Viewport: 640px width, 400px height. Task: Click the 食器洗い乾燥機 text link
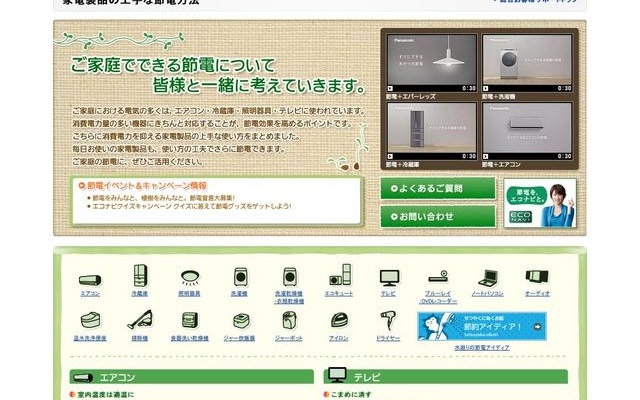tap(189, 338)
